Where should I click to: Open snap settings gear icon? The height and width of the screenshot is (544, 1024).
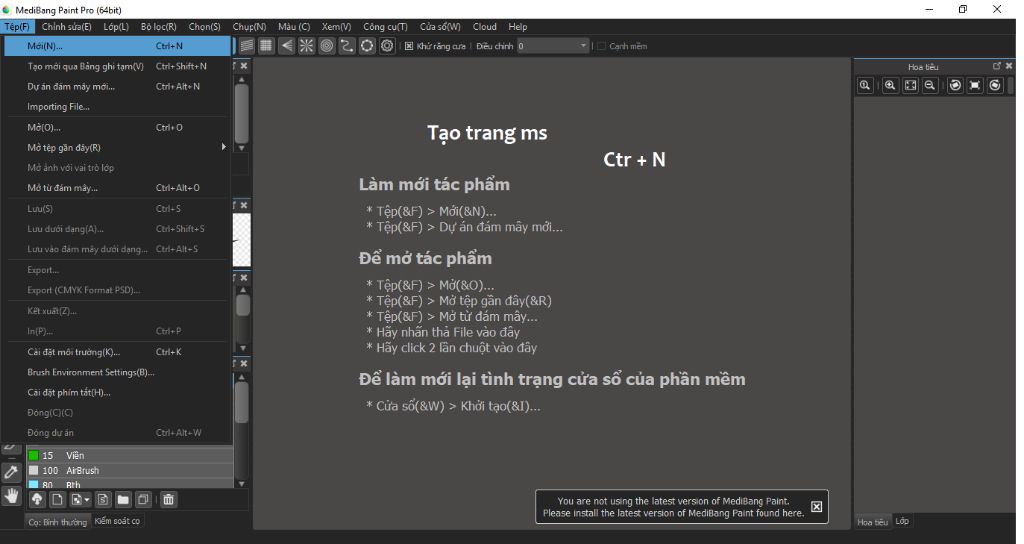[x=387, y=46]
